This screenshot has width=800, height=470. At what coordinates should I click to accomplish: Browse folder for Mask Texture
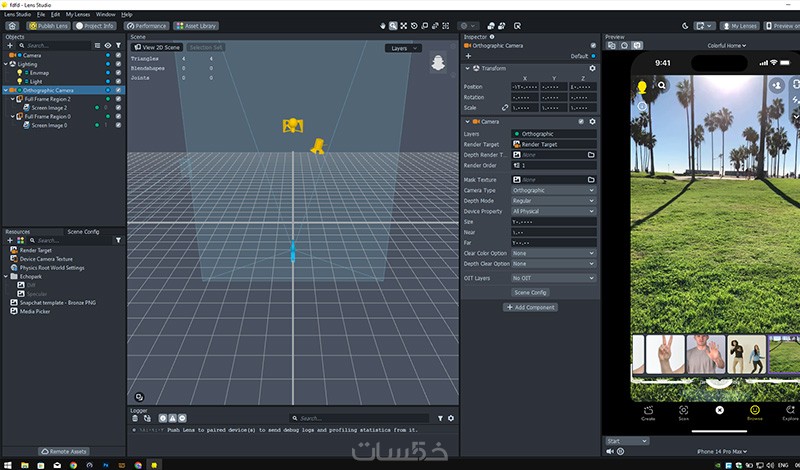pos(591,180)
